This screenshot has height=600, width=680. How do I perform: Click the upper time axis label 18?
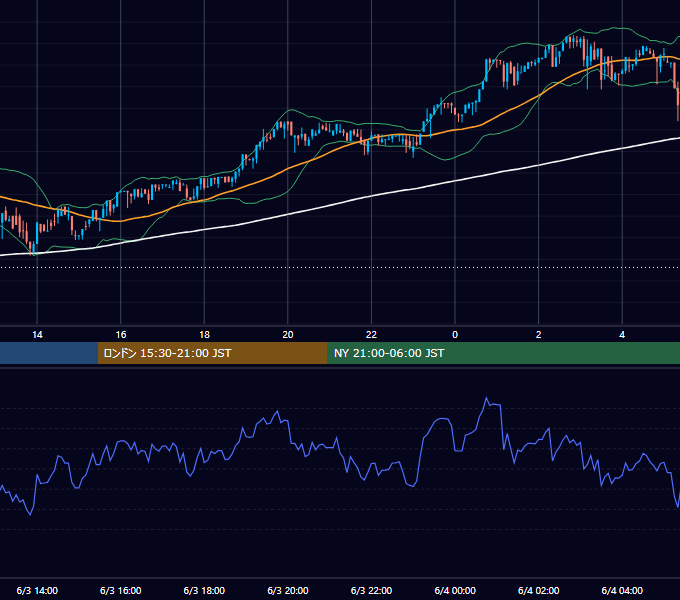click(x=204, y=335)
